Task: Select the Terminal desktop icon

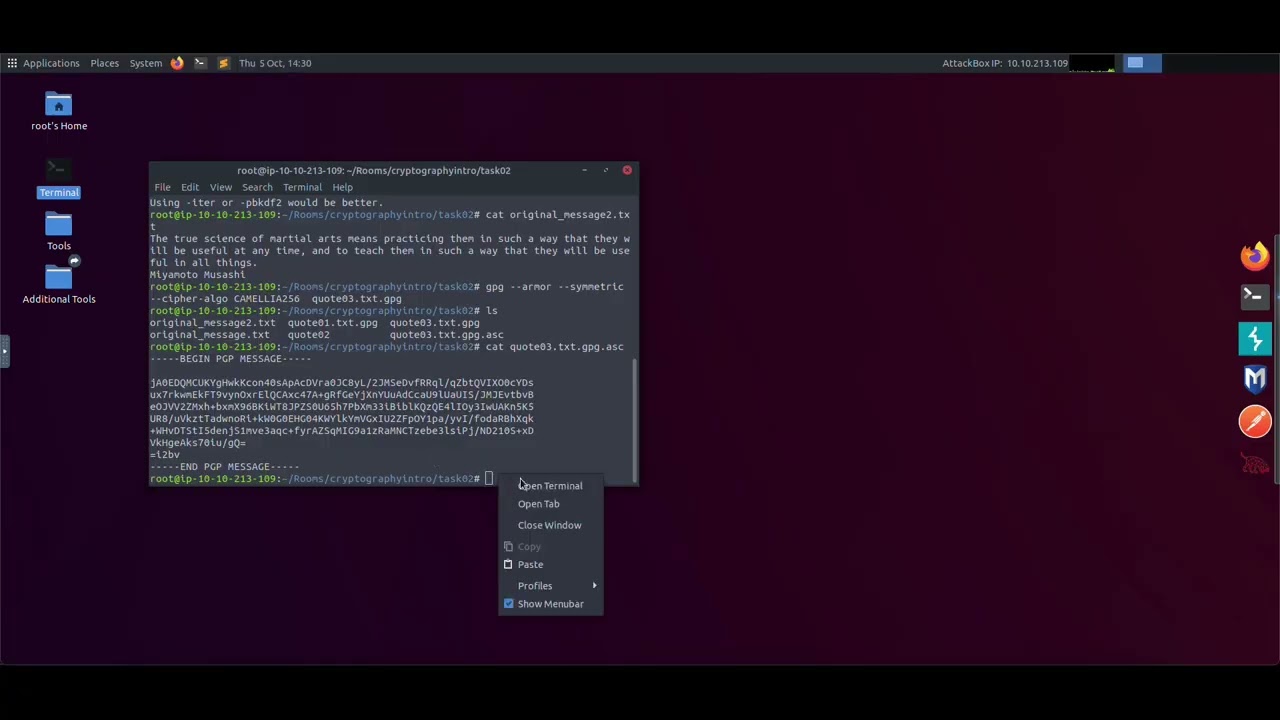Action: tap(59, 178)
